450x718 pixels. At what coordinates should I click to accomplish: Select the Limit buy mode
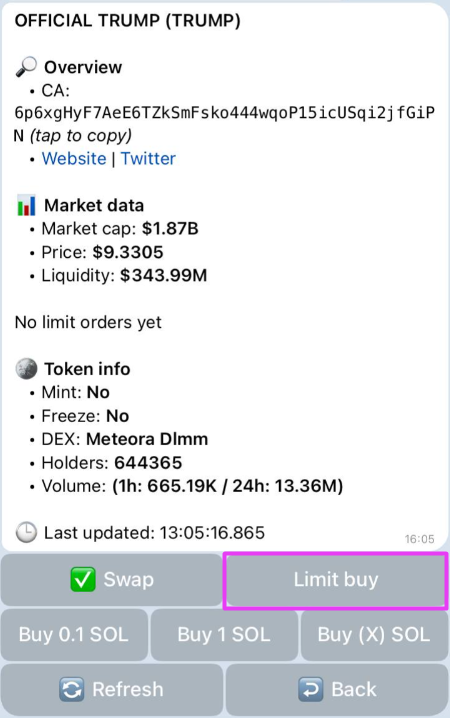pos(336,580)
